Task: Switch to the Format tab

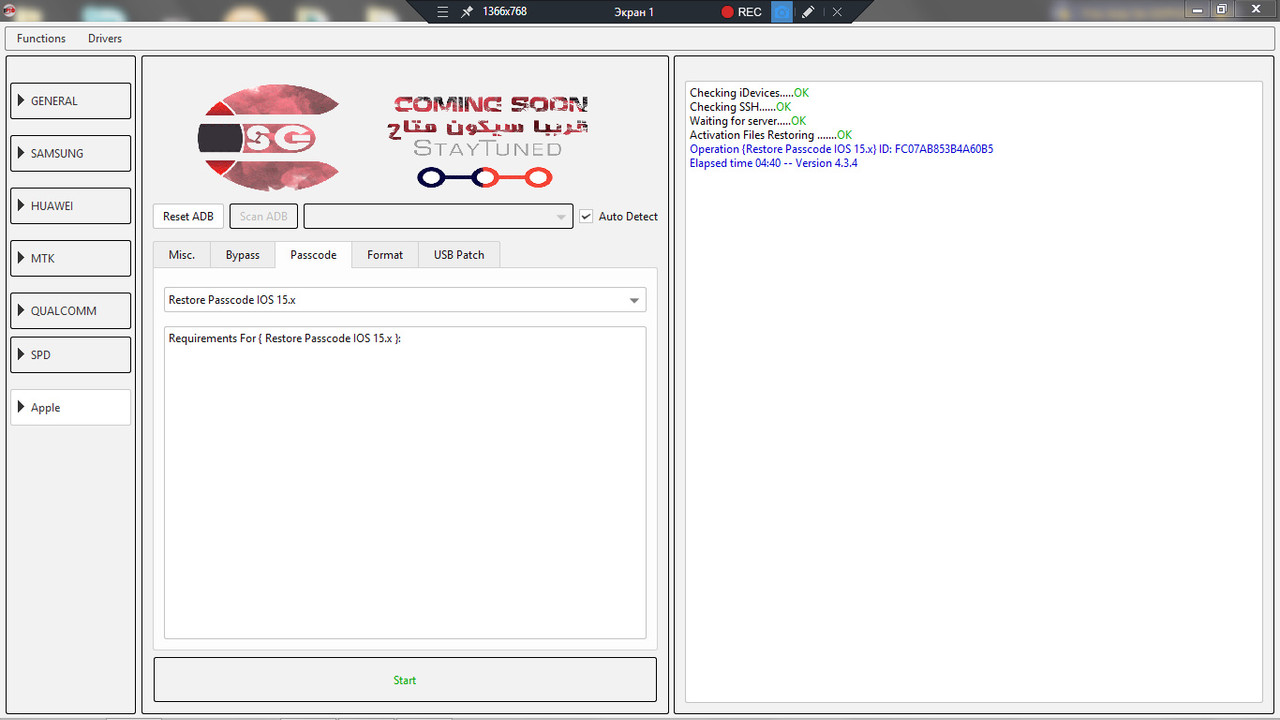Action: tap(385, 255)
